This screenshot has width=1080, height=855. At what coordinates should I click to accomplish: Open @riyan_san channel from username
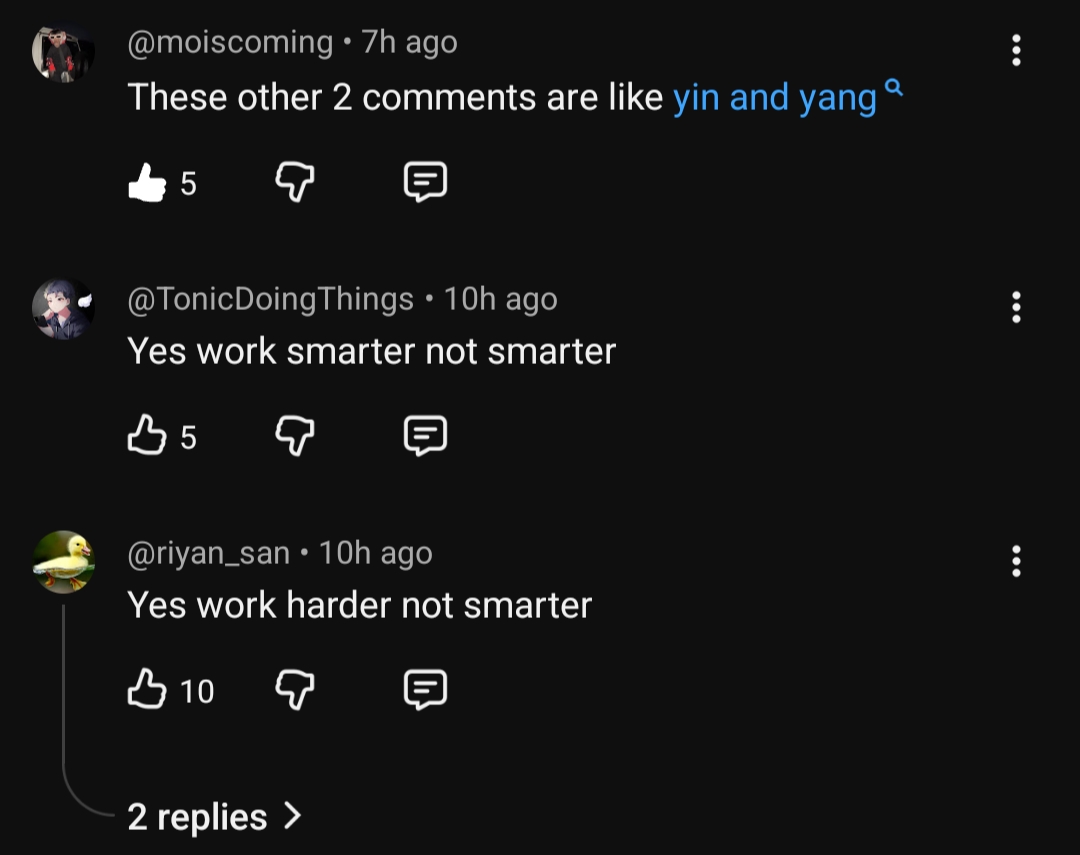pyautogui.click(x=208, y=553)
